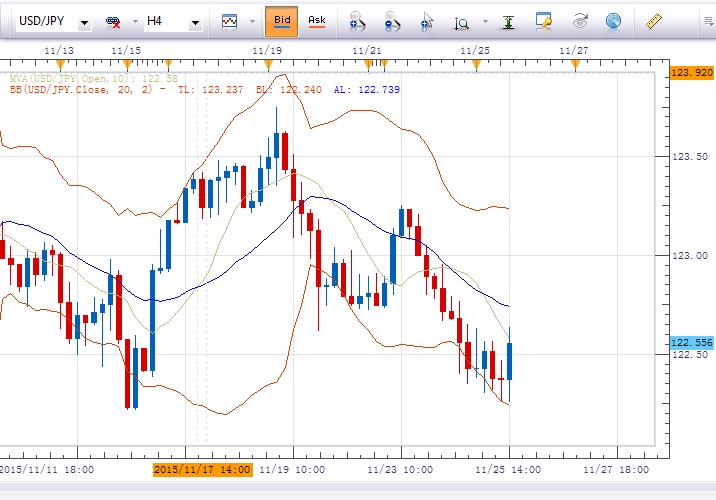The height and width of the screenshot is (500, 716).
Task: Click the MVA(USD/JPY.Open, 10) indicator label
Action: point(94,79)
